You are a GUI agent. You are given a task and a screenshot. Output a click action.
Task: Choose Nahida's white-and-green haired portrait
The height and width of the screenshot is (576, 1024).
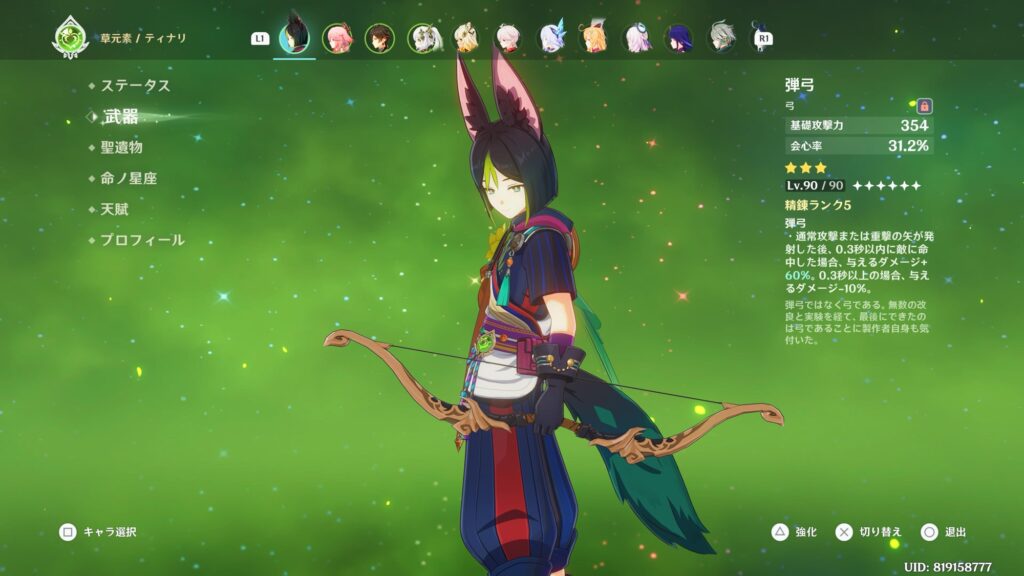coord(424,38)
